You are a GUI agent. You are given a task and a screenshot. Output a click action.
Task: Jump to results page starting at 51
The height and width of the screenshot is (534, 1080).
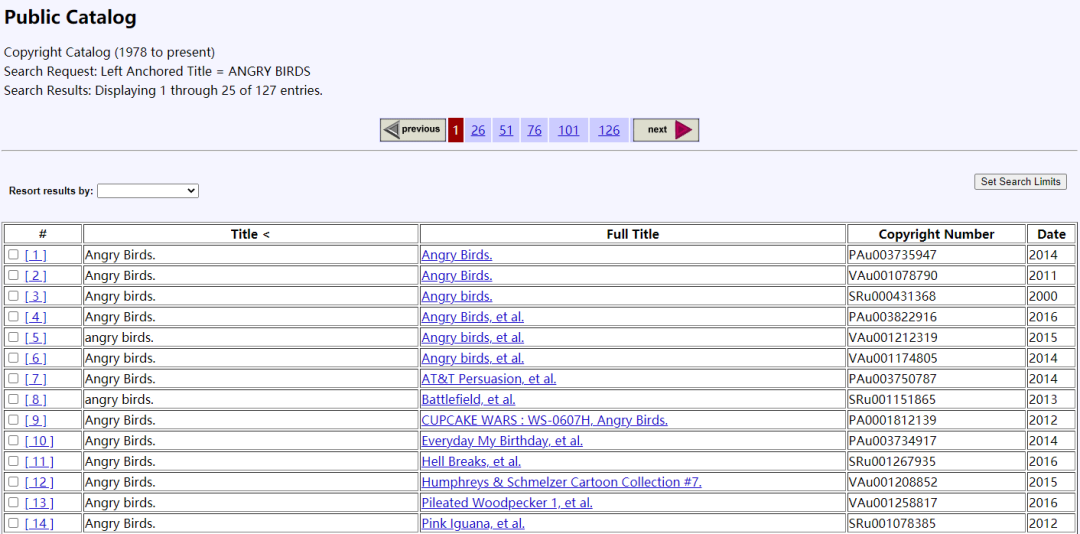[x=506, y=130]
